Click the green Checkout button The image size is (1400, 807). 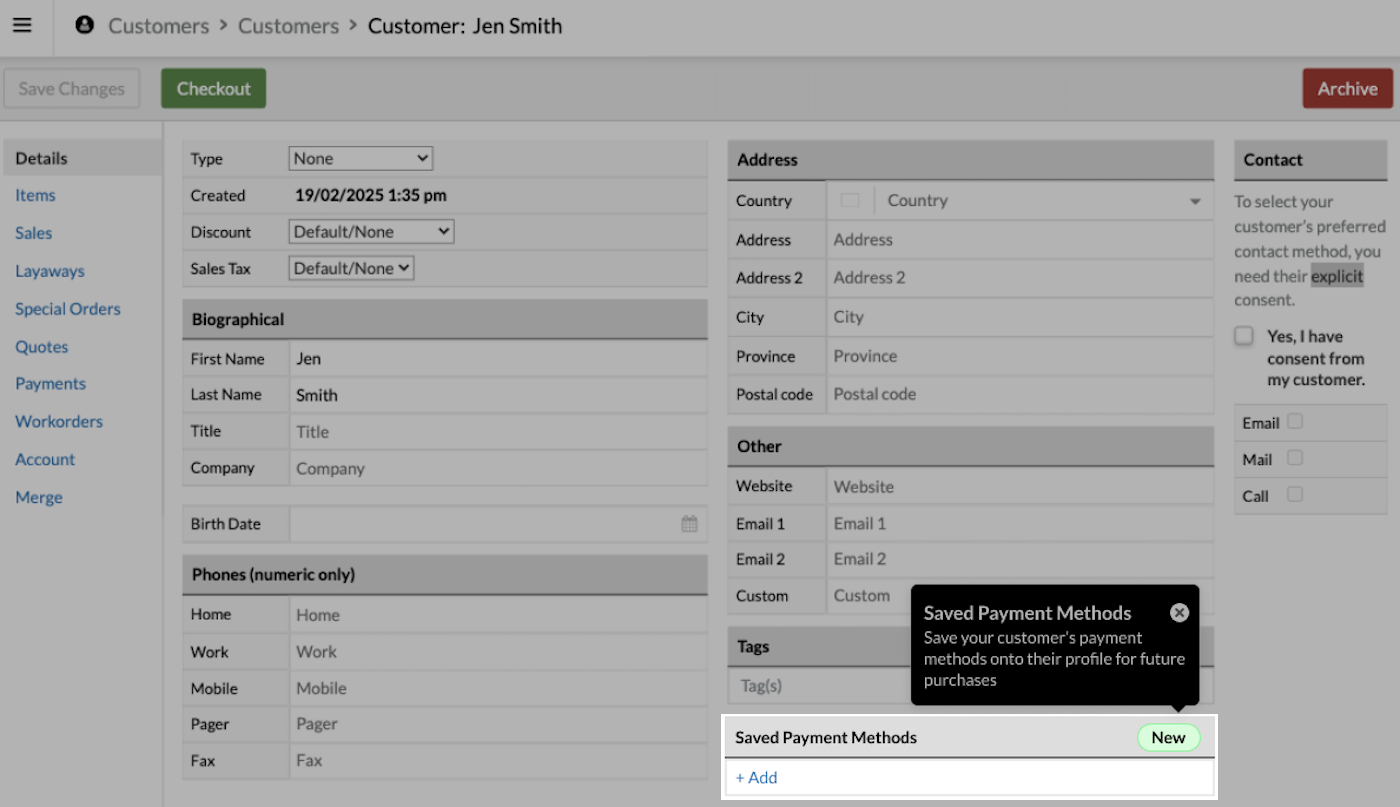point(213,89)
